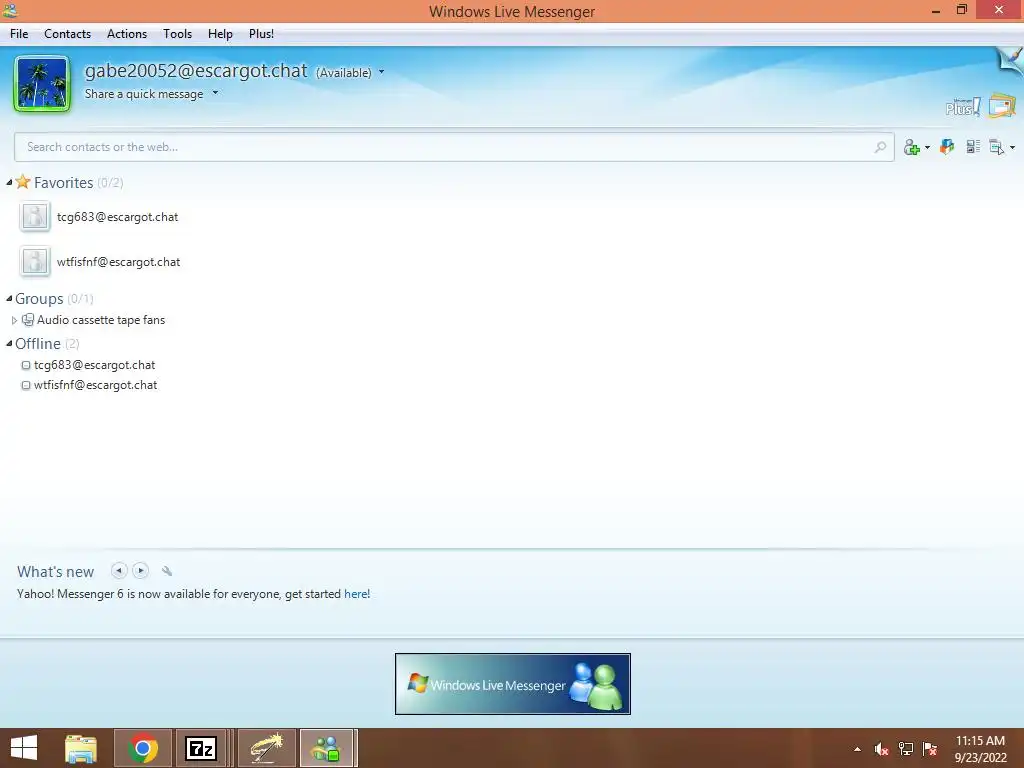Image resolution: width=1024 pixels, height=768 pixels.
Task: Open the Add a contact dropdown arrow
Action: 927,148
